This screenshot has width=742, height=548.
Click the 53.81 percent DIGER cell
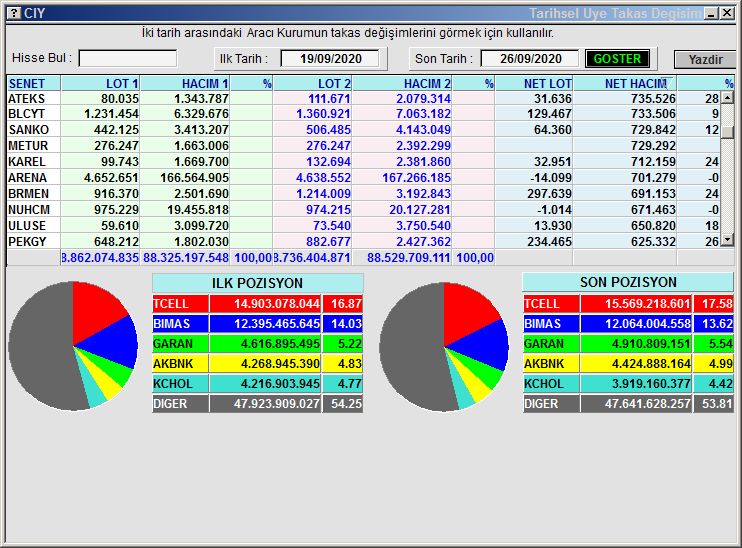tap(714, 404)
